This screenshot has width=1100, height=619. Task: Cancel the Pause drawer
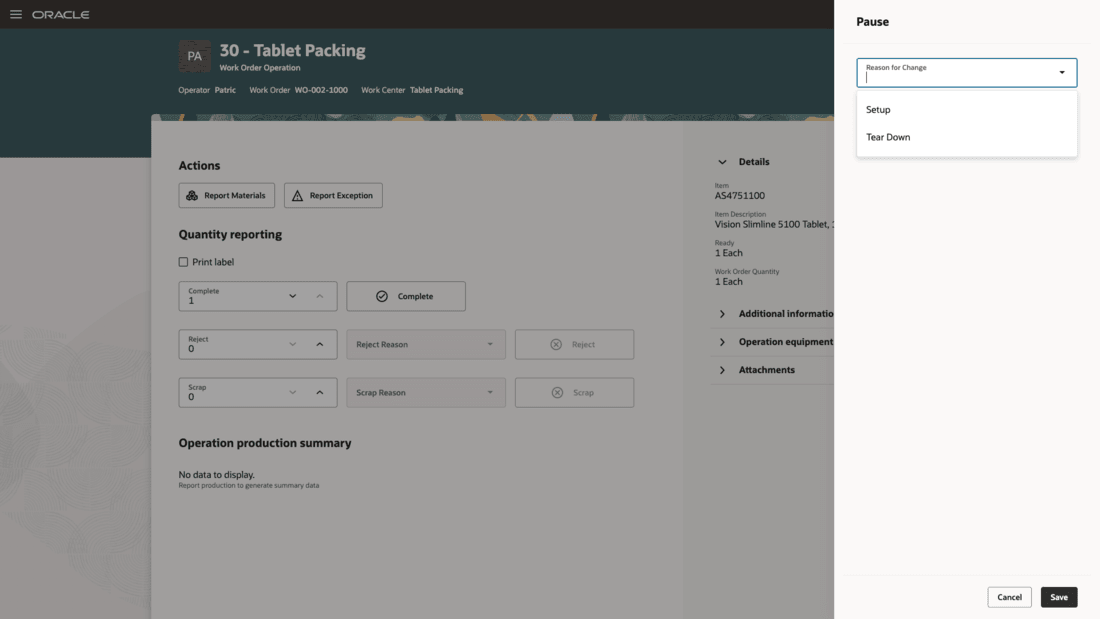(x=1009, y=597)
